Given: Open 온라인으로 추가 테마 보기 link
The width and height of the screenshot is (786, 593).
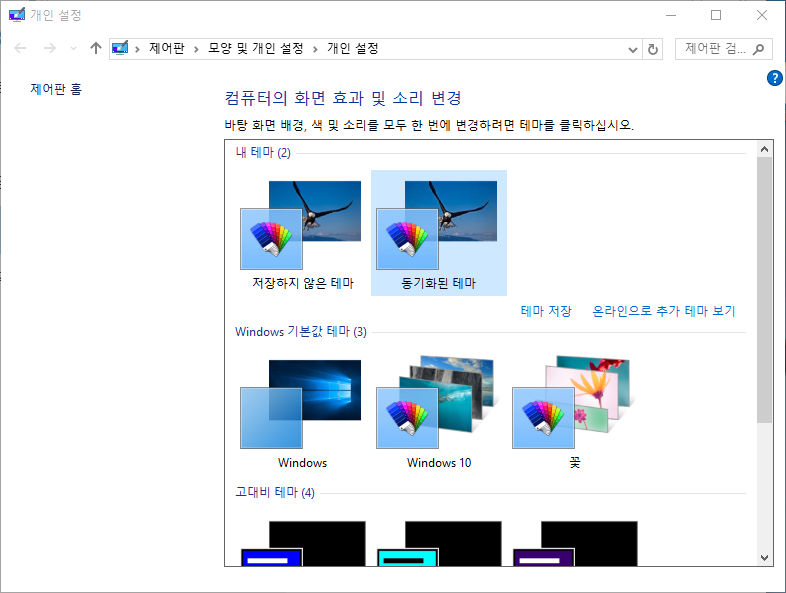Looking at the screenshot, I should [x=663, y=311].
